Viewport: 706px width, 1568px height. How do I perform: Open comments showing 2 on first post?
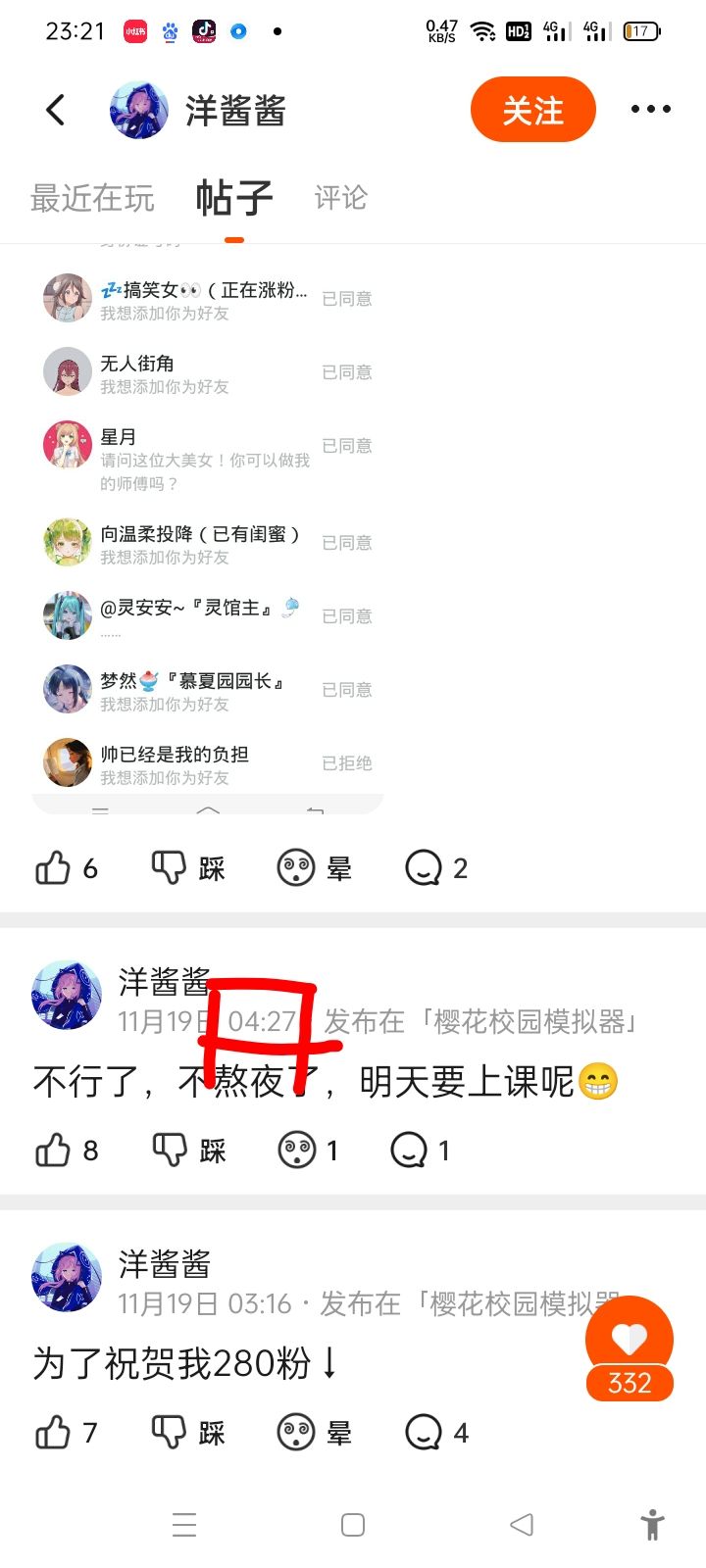436,868
